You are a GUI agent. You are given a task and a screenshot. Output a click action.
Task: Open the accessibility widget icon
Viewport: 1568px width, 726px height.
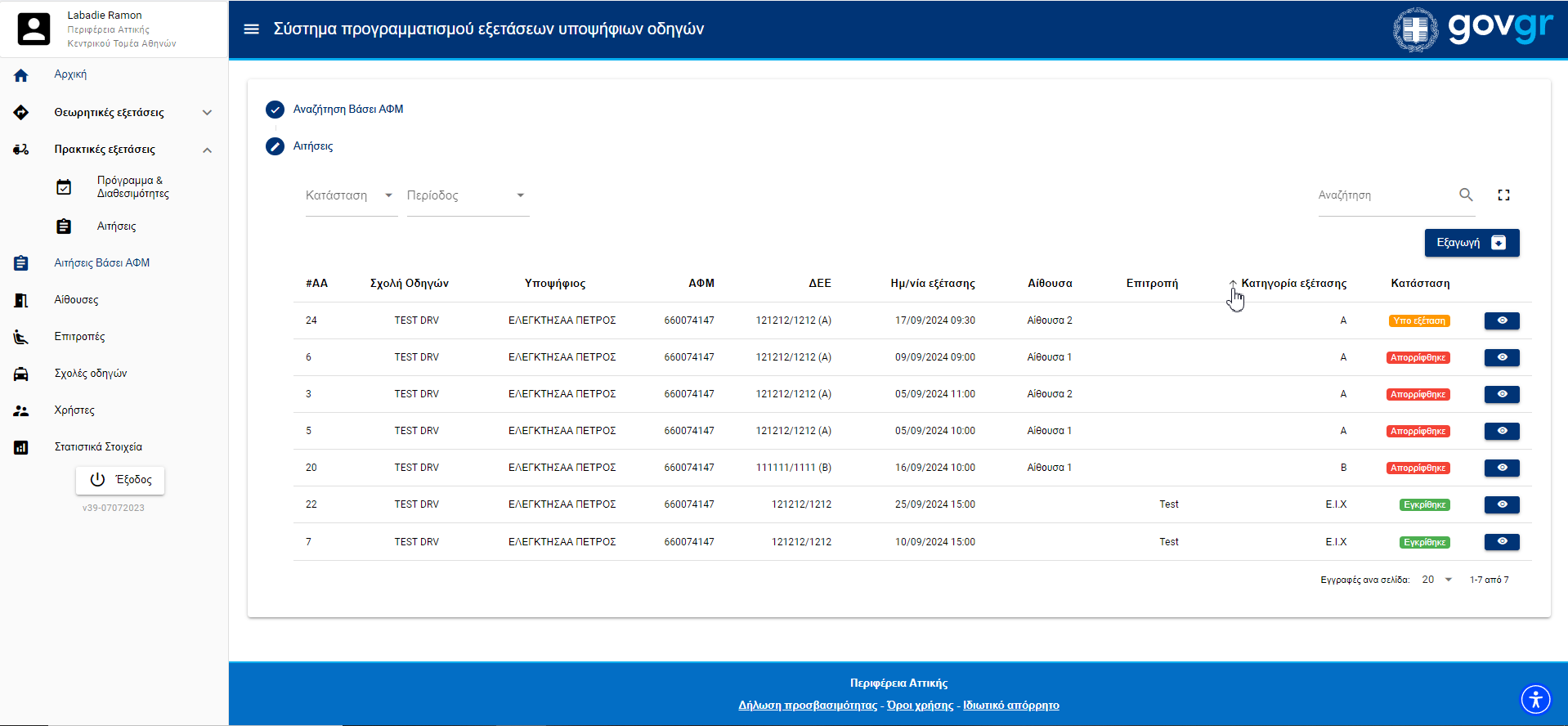point(1535,700)
